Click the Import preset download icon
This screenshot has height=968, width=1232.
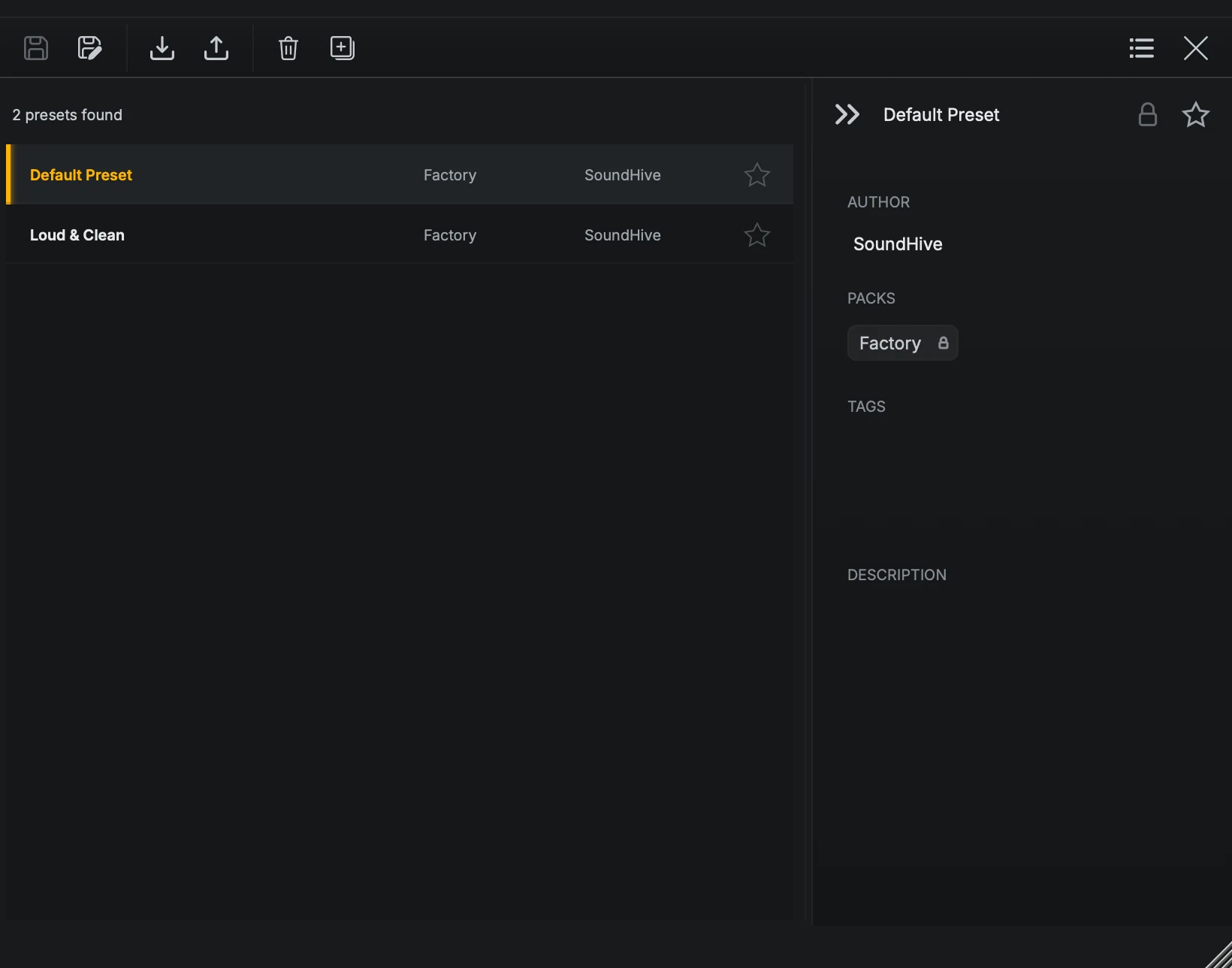[x=162, y=48]
